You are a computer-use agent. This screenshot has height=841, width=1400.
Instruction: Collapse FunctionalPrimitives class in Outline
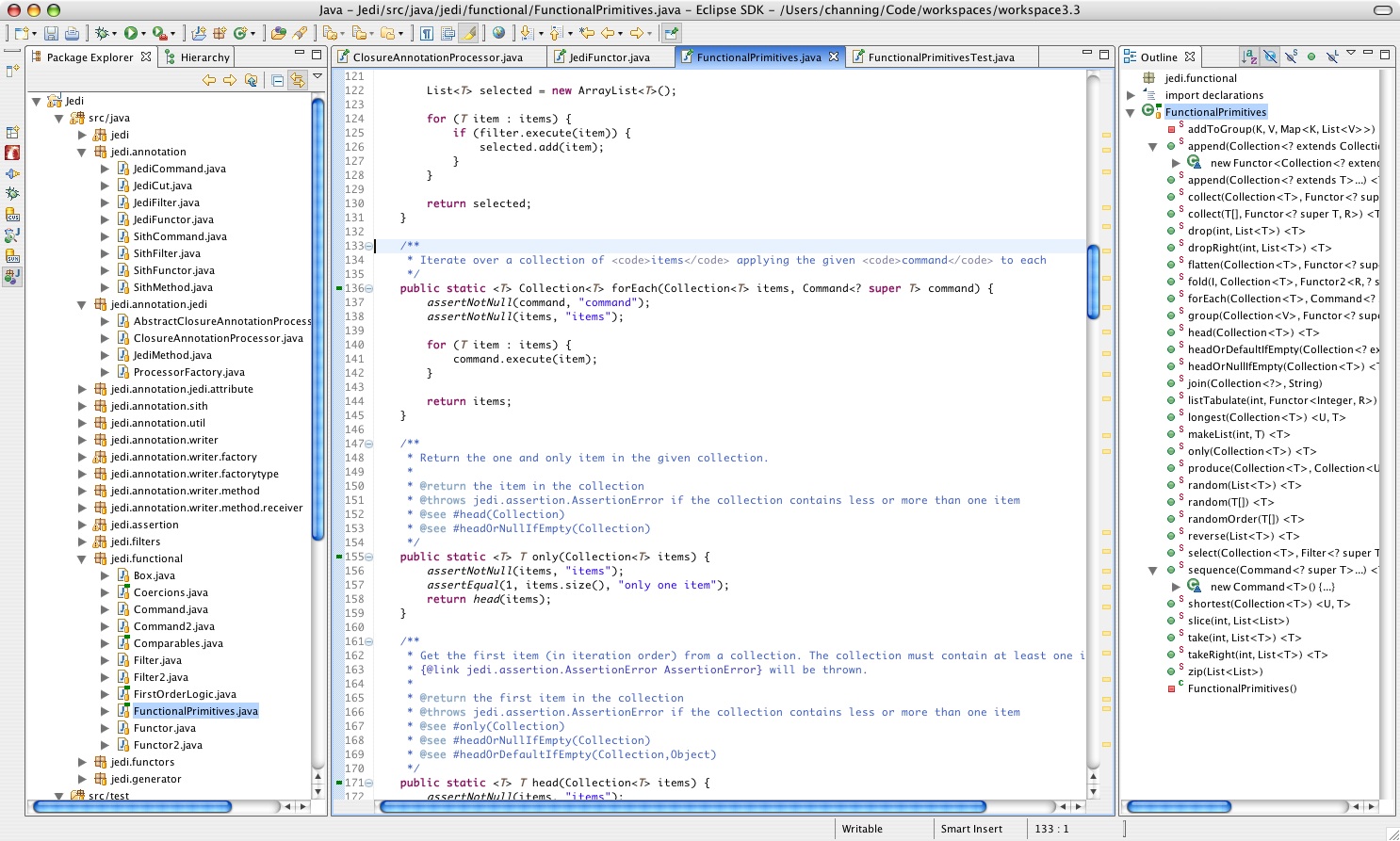pyautogui.click(x=1131, y=112)
